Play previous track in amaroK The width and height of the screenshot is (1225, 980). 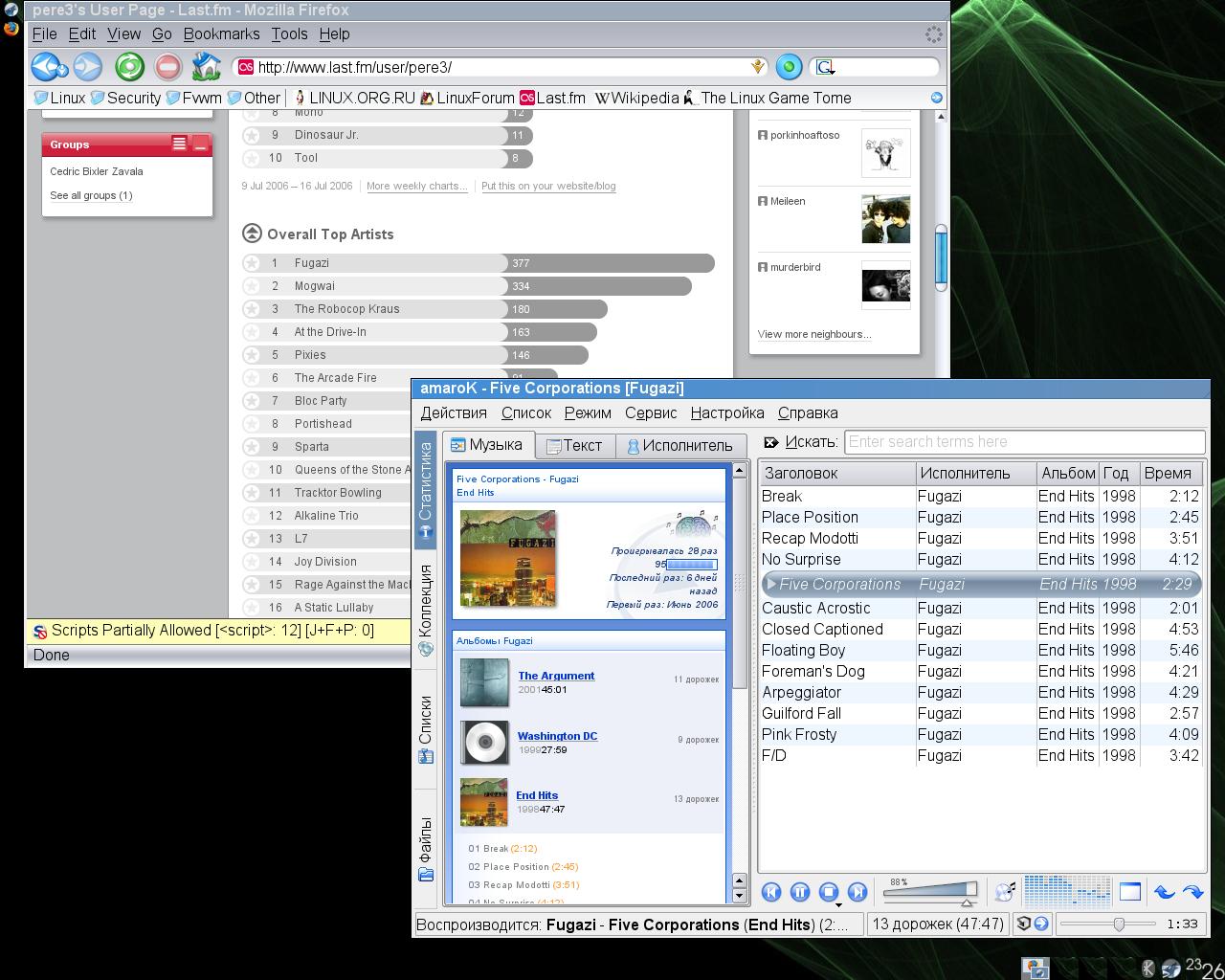coord(771,892)
